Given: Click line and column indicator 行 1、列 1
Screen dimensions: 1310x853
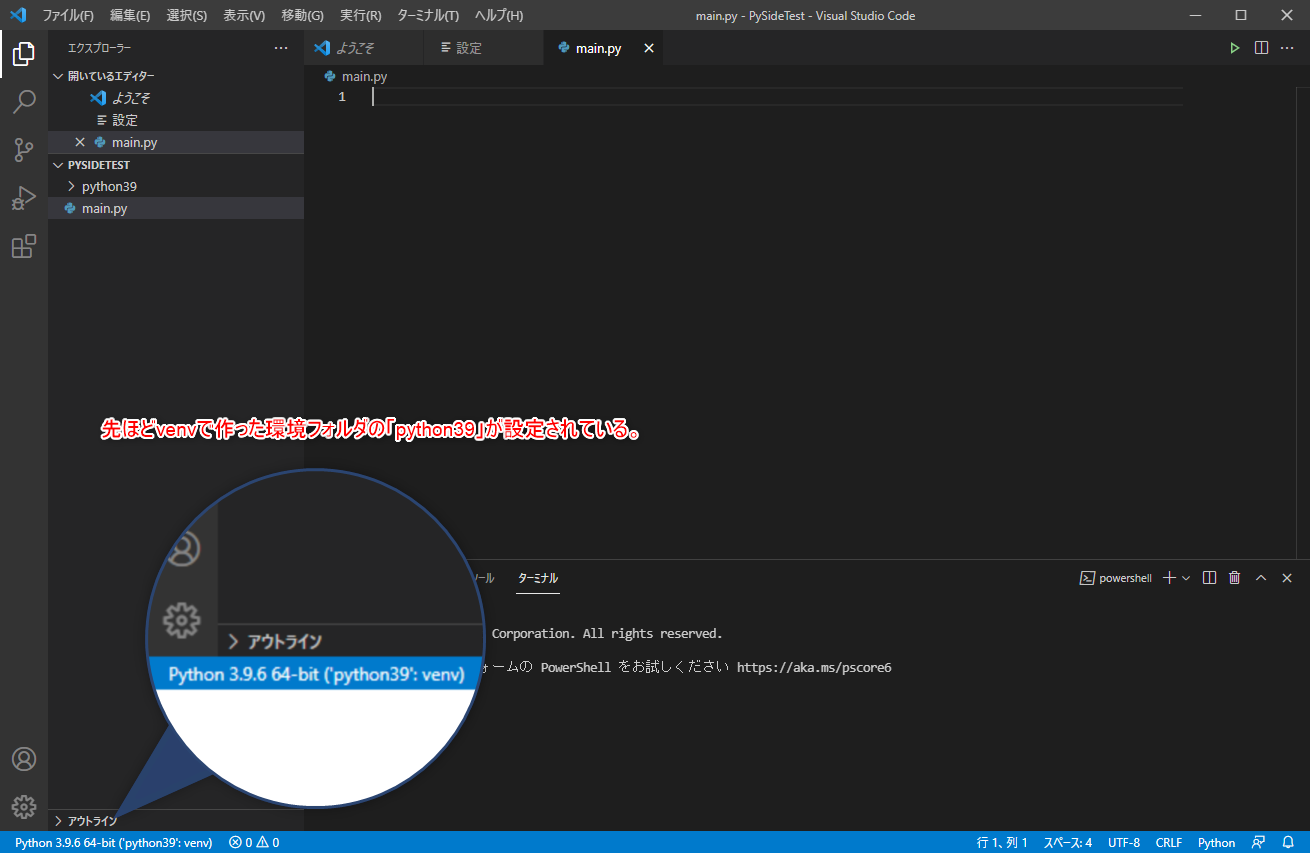Looking at the screenshot, I should tap(1002, 842).
